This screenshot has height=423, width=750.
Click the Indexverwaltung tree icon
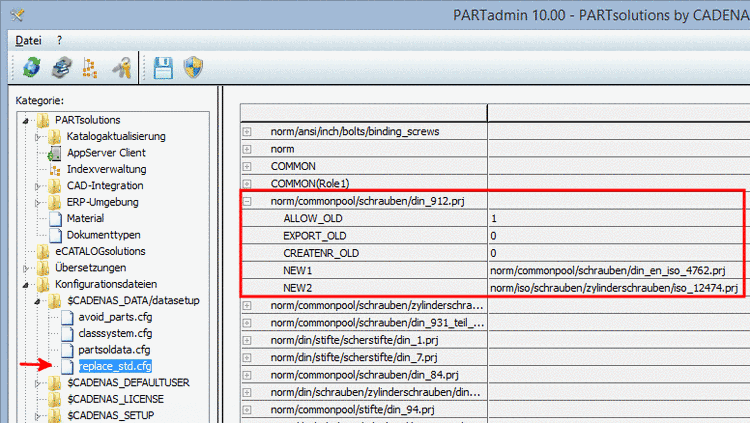point(55,169)
